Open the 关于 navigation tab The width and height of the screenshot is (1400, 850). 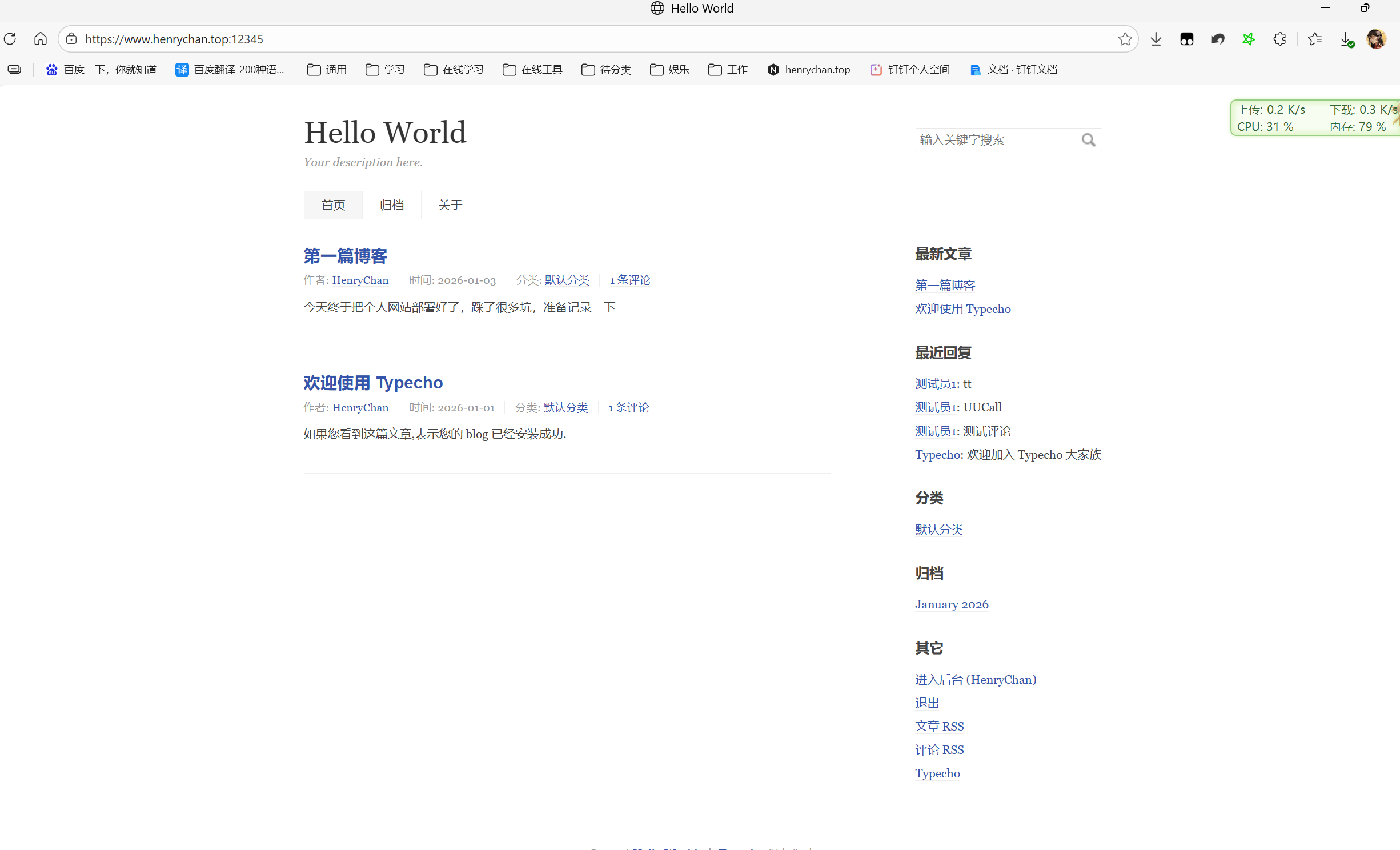450,205
